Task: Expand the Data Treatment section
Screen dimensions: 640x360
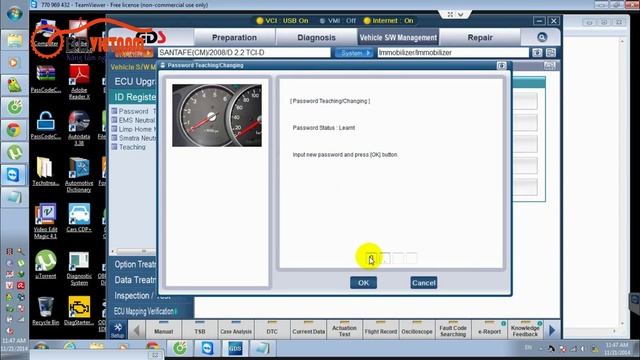Action: 133,280
